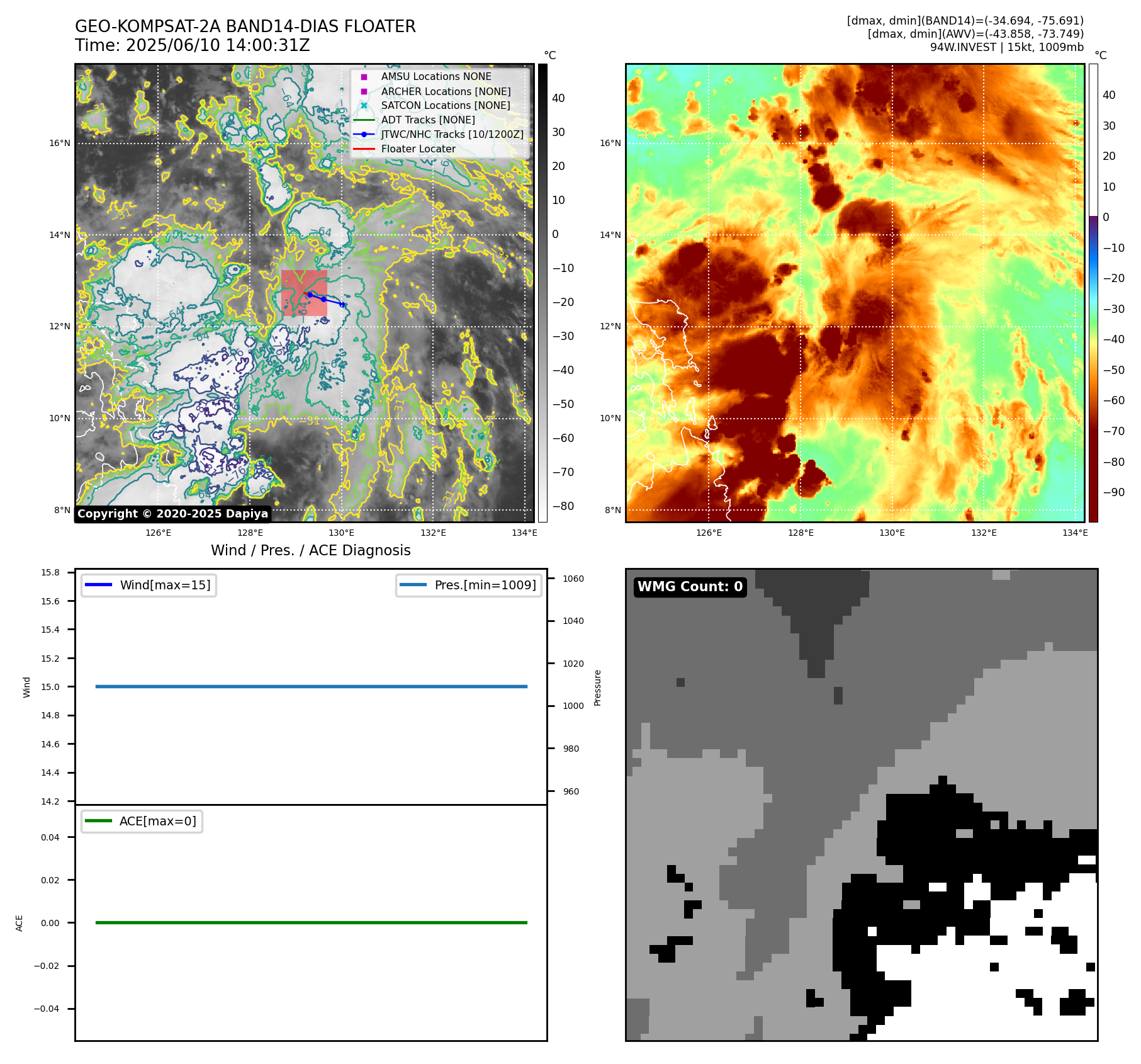Click the green ADT Tracks legend line
1141x1064 pixels.
pos(364,120)
